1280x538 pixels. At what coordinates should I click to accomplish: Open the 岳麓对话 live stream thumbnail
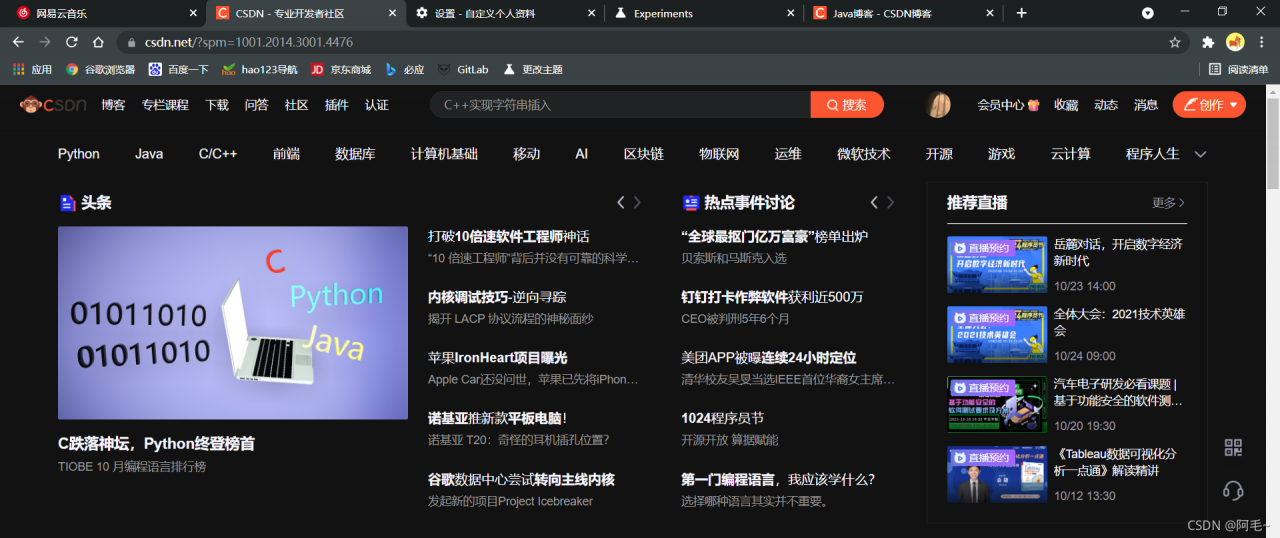tap(996, 264)
